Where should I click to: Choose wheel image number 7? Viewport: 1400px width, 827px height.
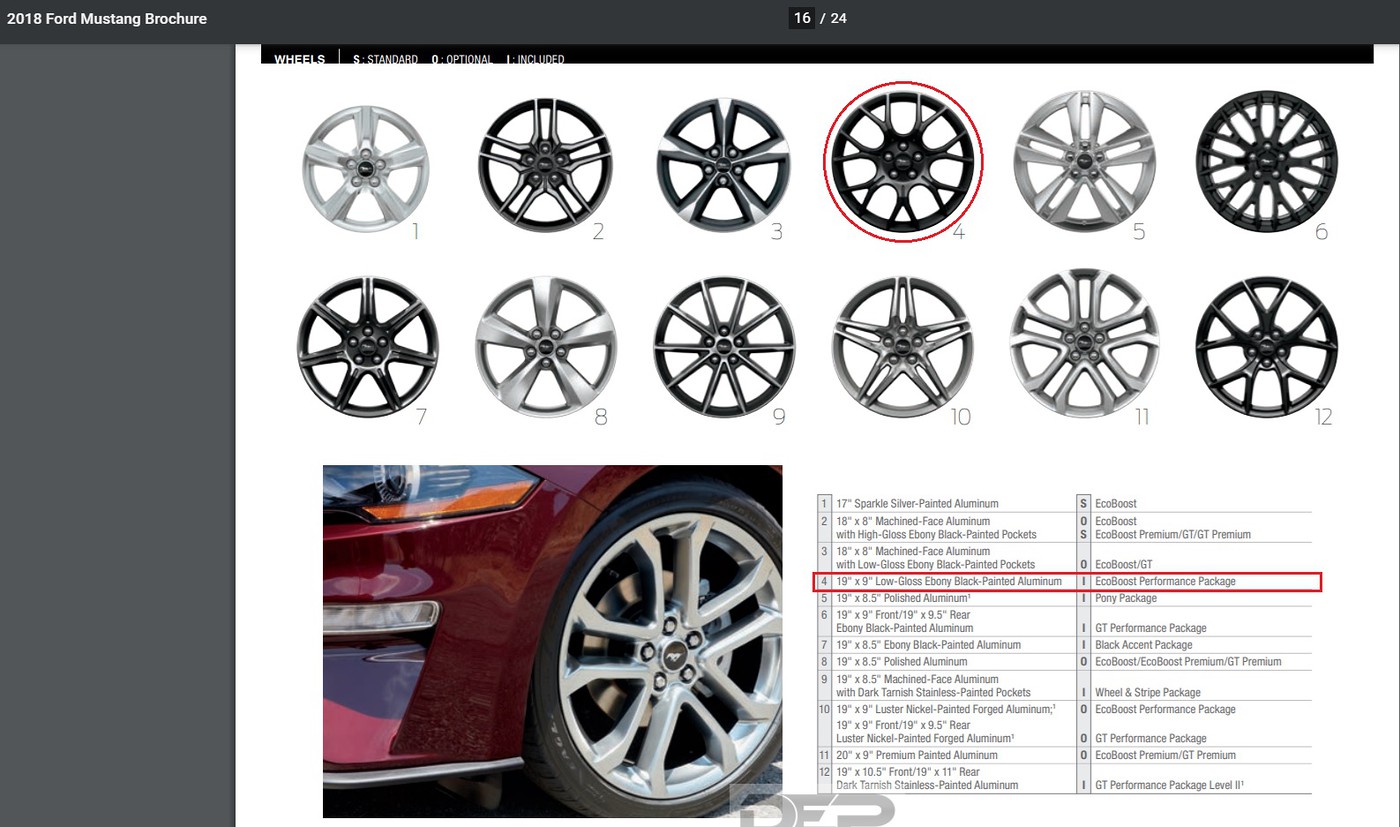tap(367, 346)
